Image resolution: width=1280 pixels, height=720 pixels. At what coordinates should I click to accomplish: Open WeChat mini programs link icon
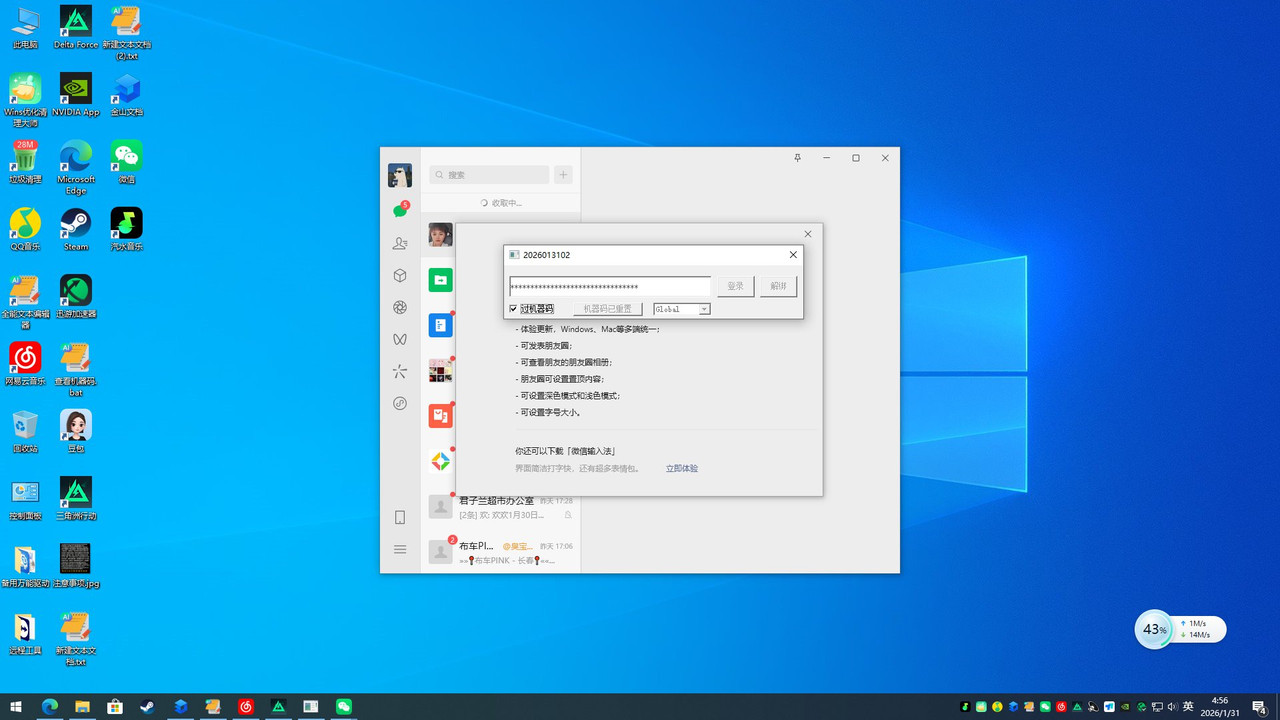(400, 403)
